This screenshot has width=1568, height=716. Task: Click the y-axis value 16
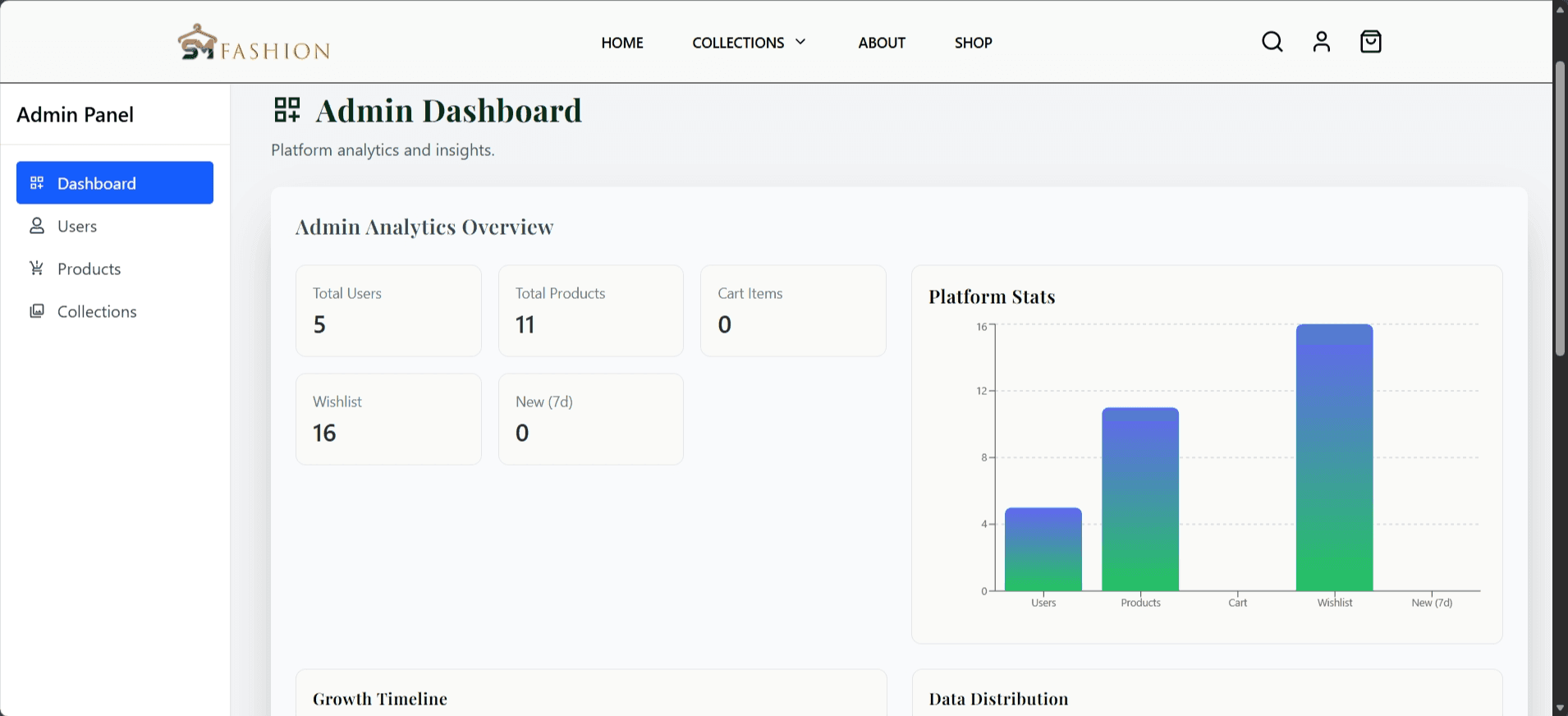pyautogui.click(x=982, y=327)
